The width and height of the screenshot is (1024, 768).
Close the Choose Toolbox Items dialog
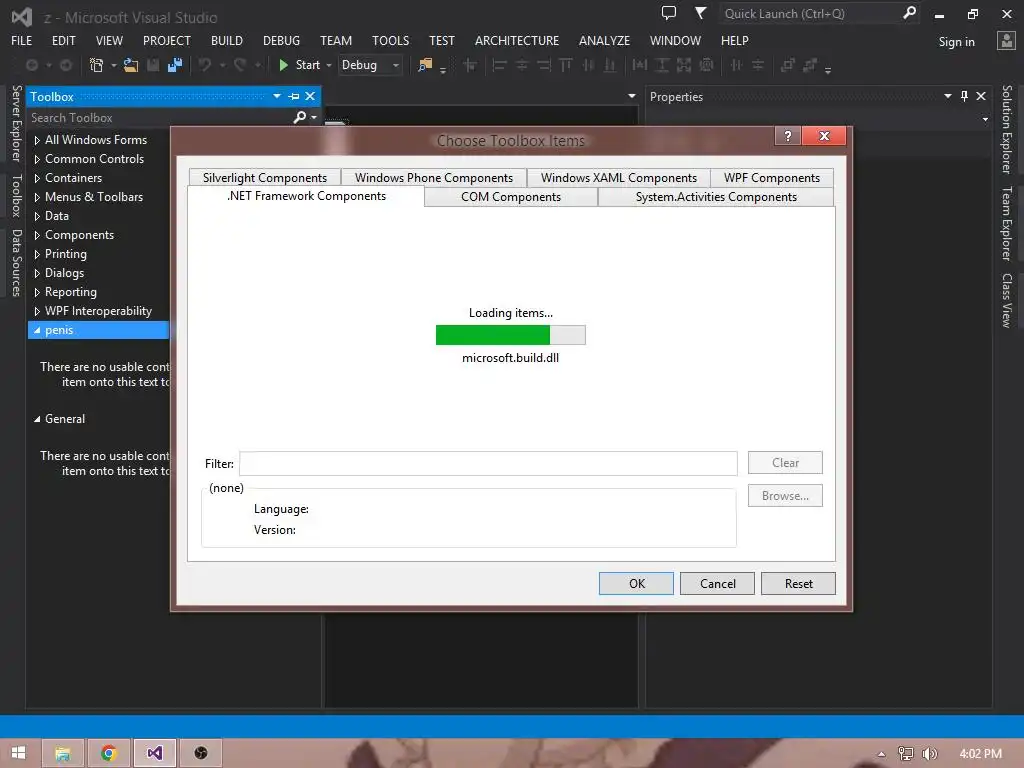point(824,136)
